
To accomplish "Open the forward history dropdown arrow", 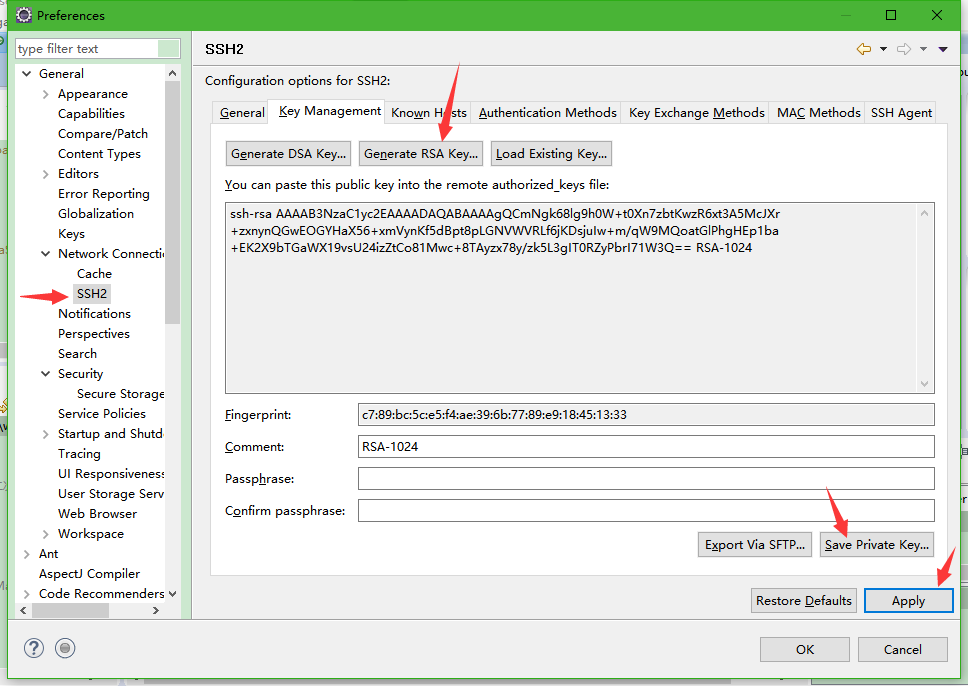I will (x=924, y=49).
